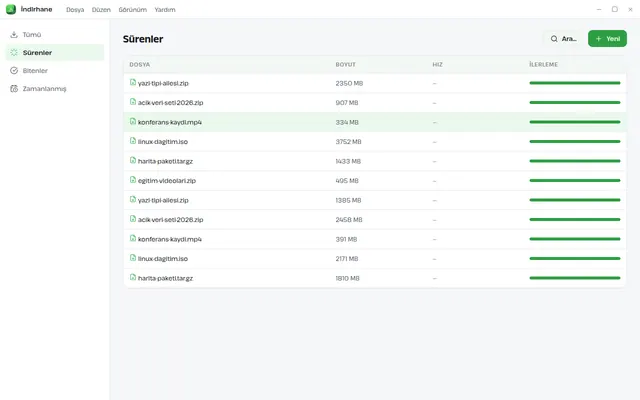This screenshot has width=640, height=400.
Task: Open Bitenler via its checkmark icon
Action: pos(14,71)
